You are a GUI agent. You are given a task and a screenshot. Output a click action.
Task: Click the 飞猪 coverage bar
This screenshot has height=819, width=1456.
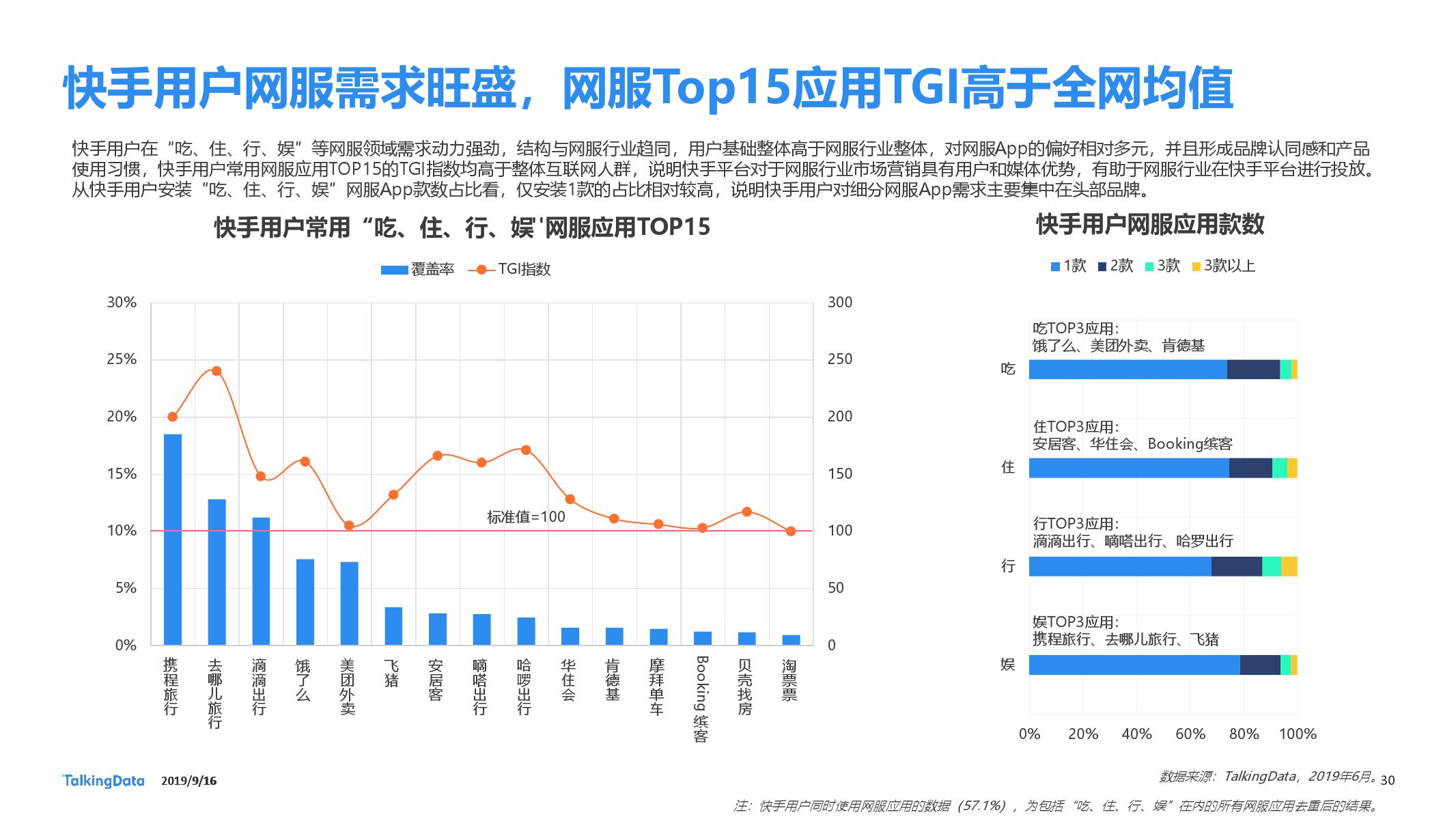pyautogui.click(x=393, y=626)
